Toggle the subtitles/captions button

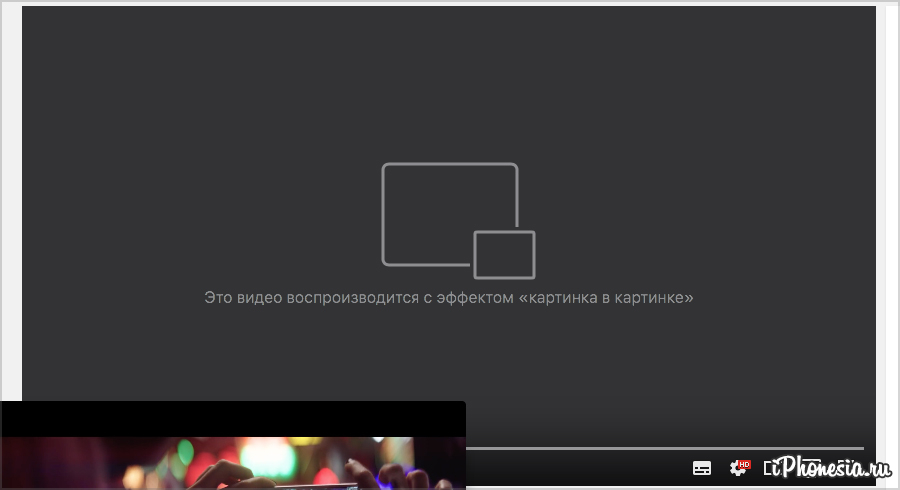701,468
